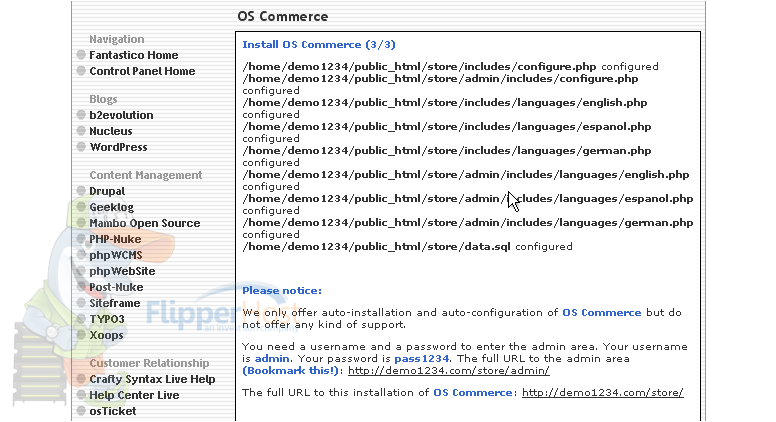Viewport: 776px width, 422px height.
Task: Click the bullet icon beside Help Center Live
Action: pos(81,395)
